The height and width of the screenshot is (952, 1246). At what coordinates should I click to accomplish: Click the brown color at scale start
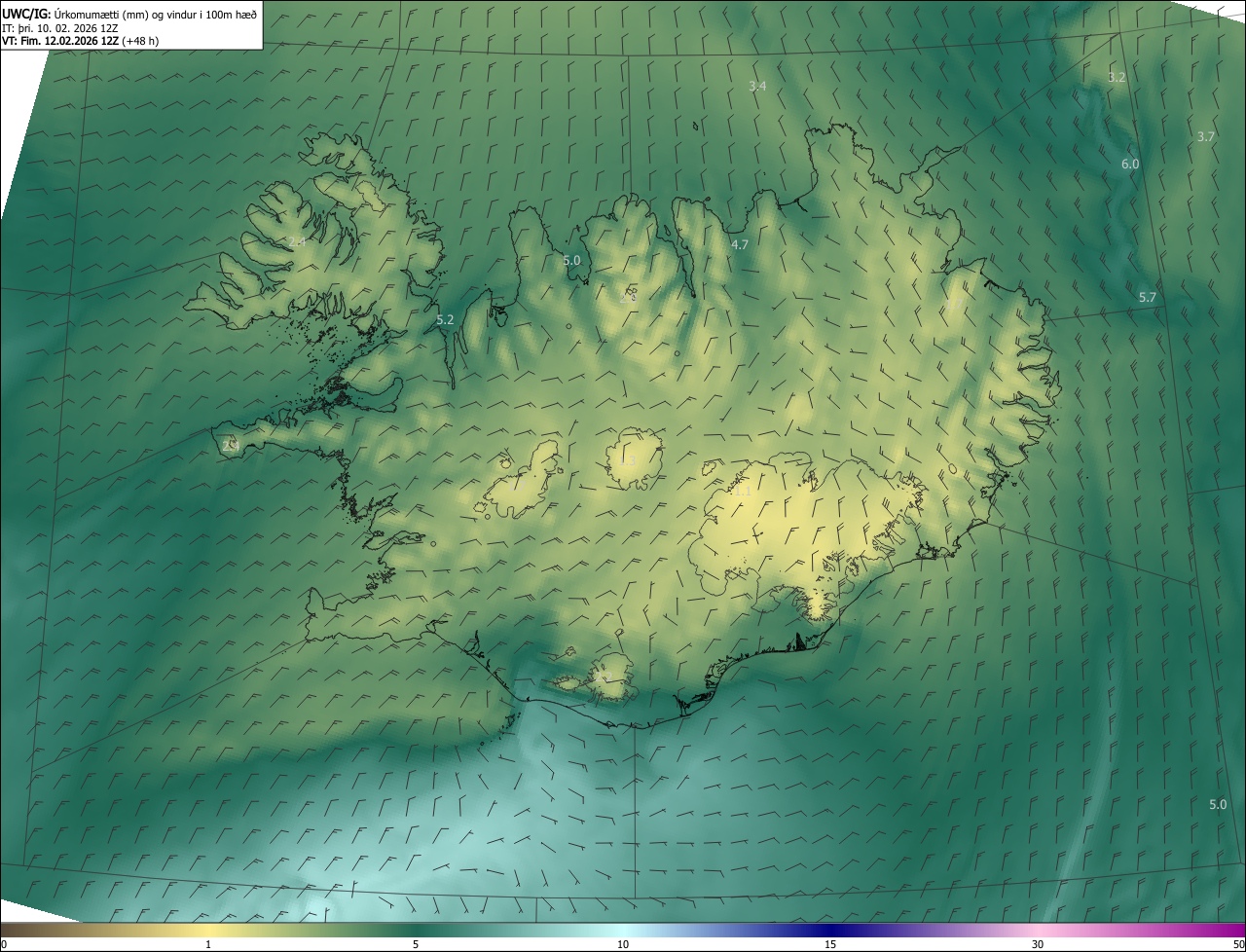tap(12, 931)
